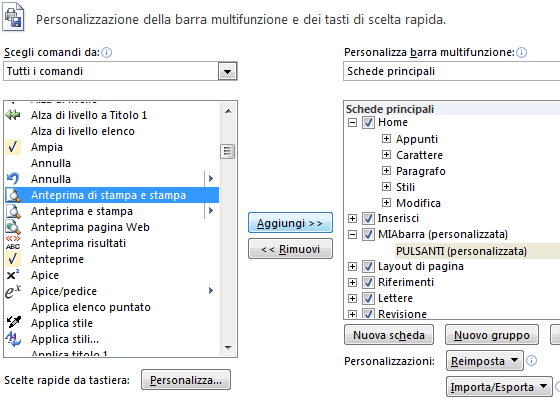This screenshot has height=400, width=560.
Task: Click the Anteprima pagina Web icon
Action: tap(13, 227)
